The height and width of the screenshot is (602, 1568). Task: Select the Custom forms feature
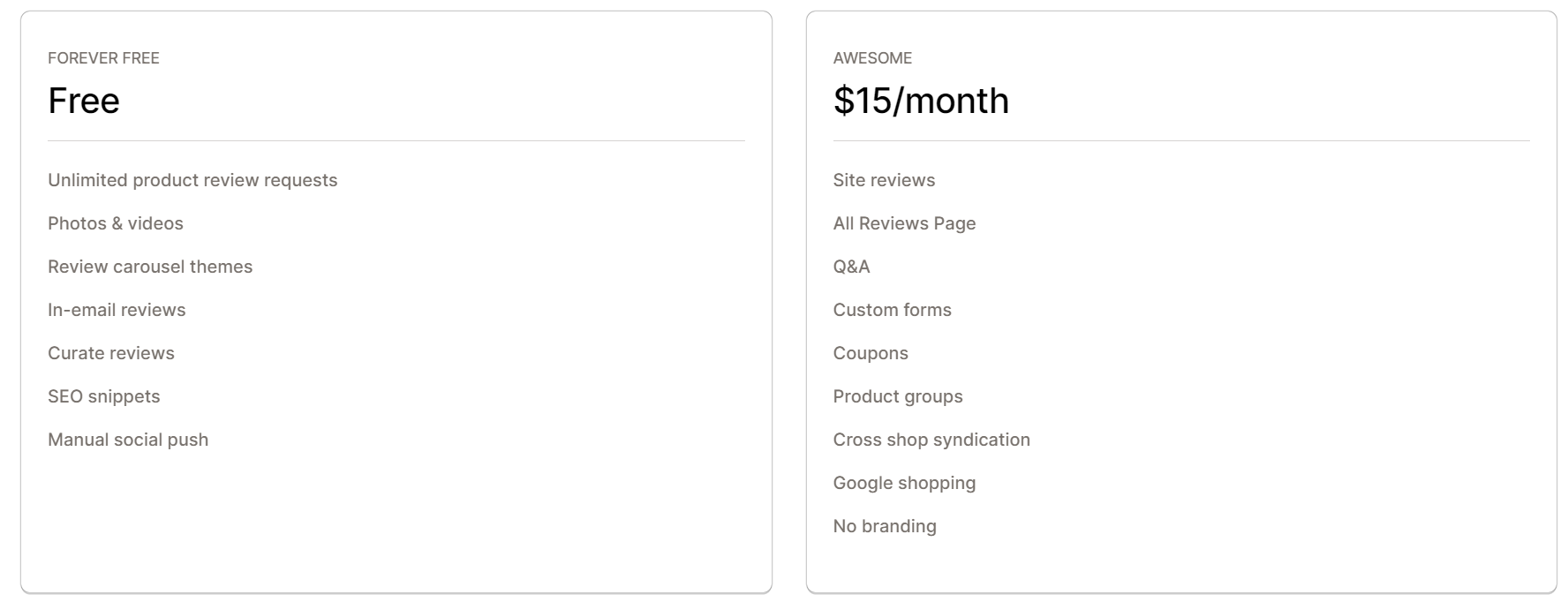coord(892,310)
